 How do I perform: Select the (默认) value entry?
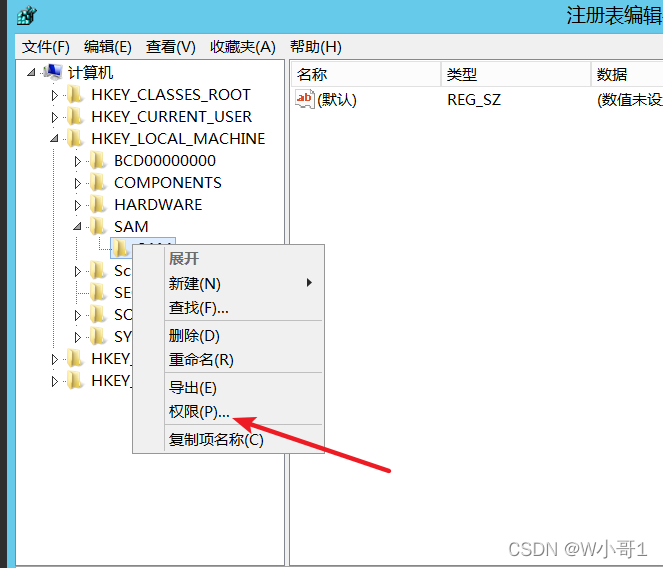[x=337, y=100]
